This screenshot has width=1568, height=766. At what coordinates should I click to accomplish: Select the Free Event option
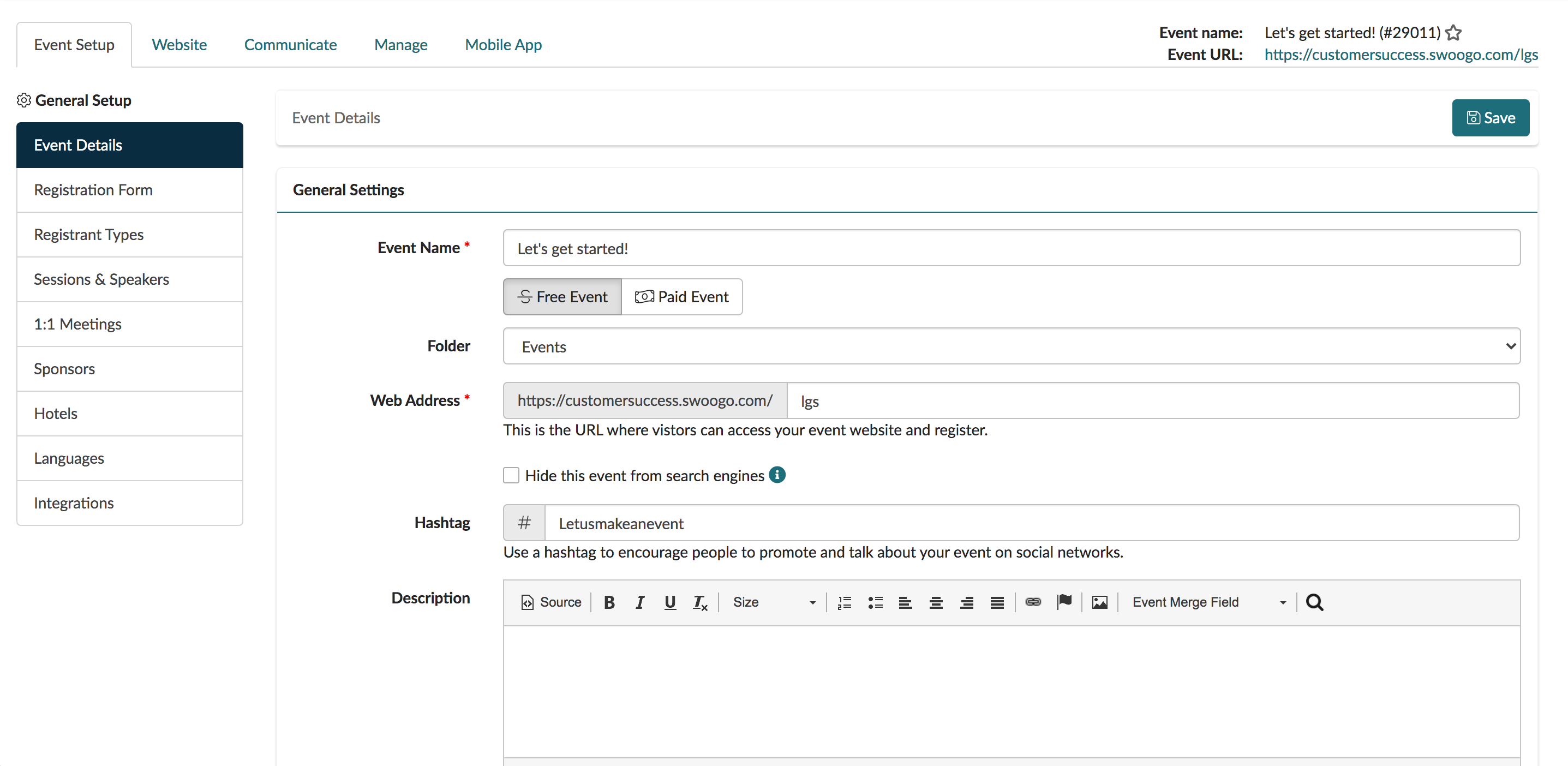click(x=562, y=297)
